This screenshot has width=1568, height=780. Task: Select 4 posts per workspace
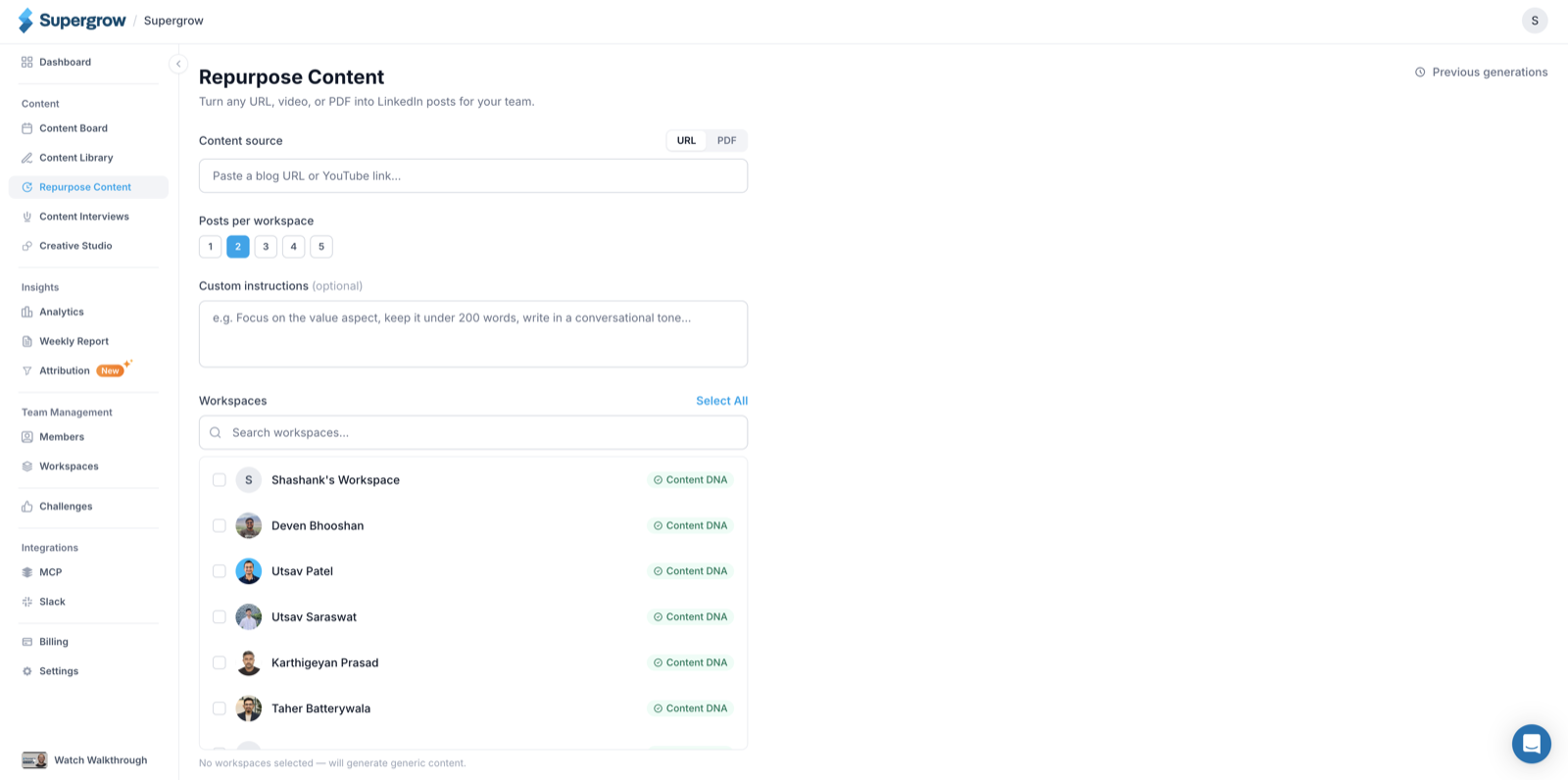point(293,247)
